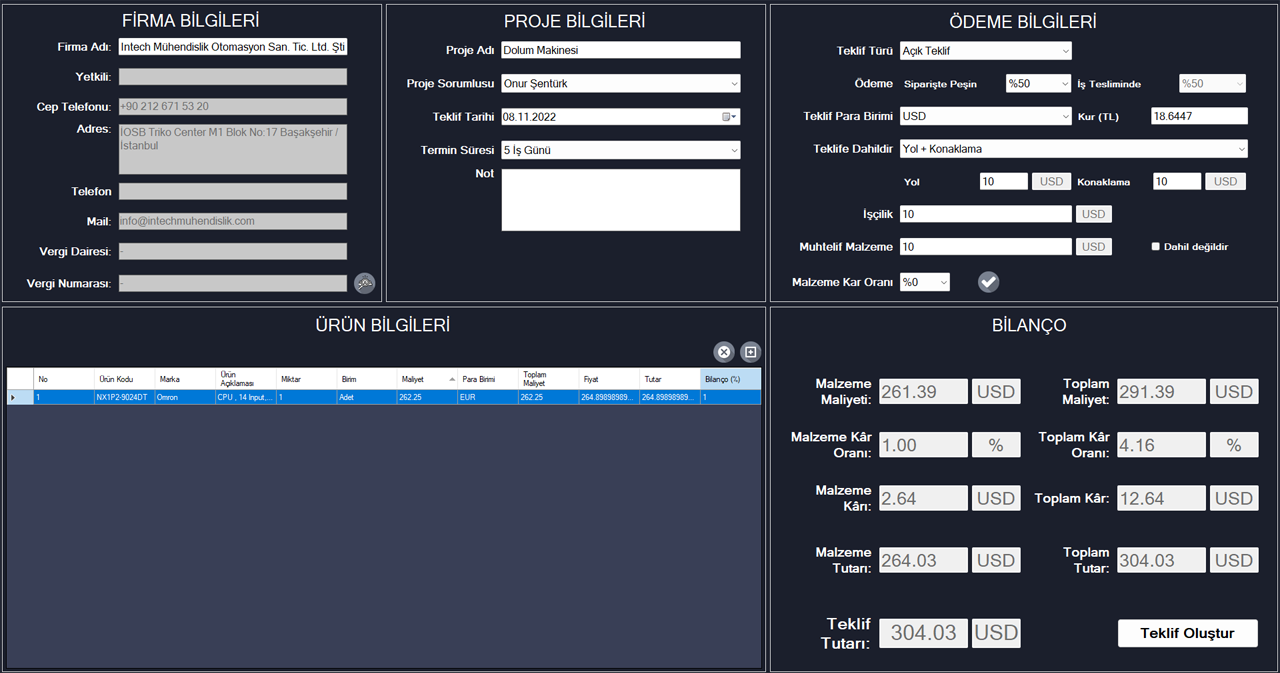Open the Teklif Para Birimi currency dropdown
This screenshot has width=1280, height=673.
(x=1064, y=116)
